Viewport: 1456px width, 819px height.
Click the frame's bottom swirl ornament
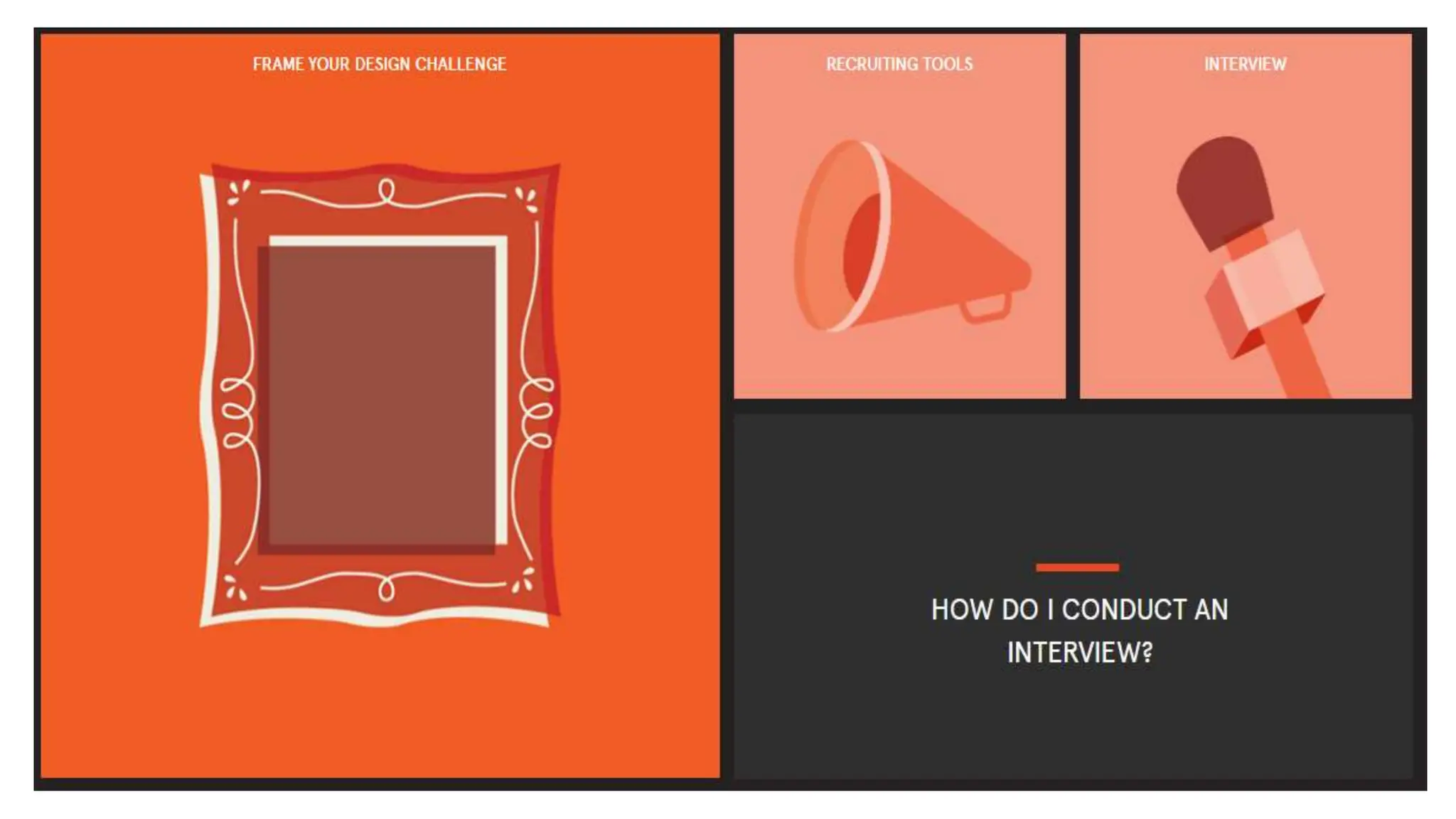(x=385, y=587)
